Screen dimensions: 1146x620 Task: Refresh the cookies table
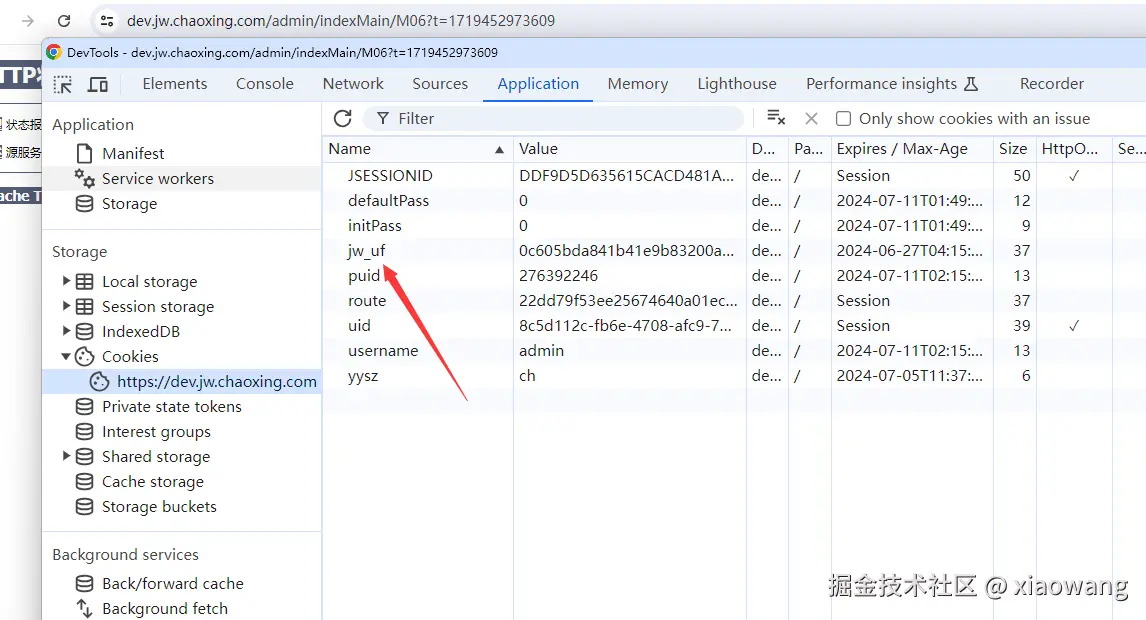tap(343, 118)
